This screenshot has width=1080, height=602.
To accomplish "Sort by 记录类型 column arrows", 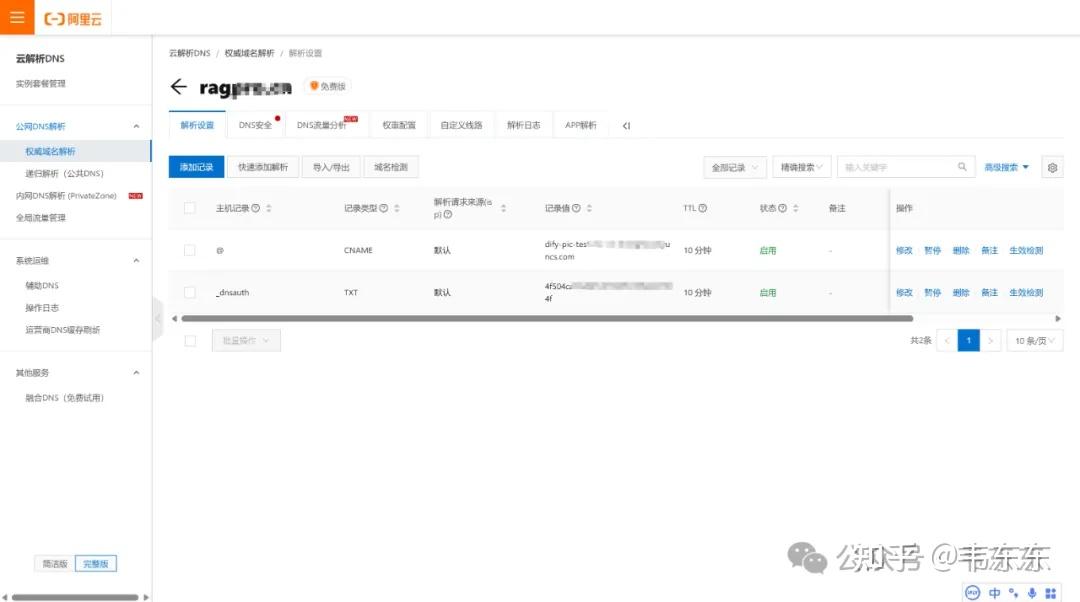I will coord(397,208).
